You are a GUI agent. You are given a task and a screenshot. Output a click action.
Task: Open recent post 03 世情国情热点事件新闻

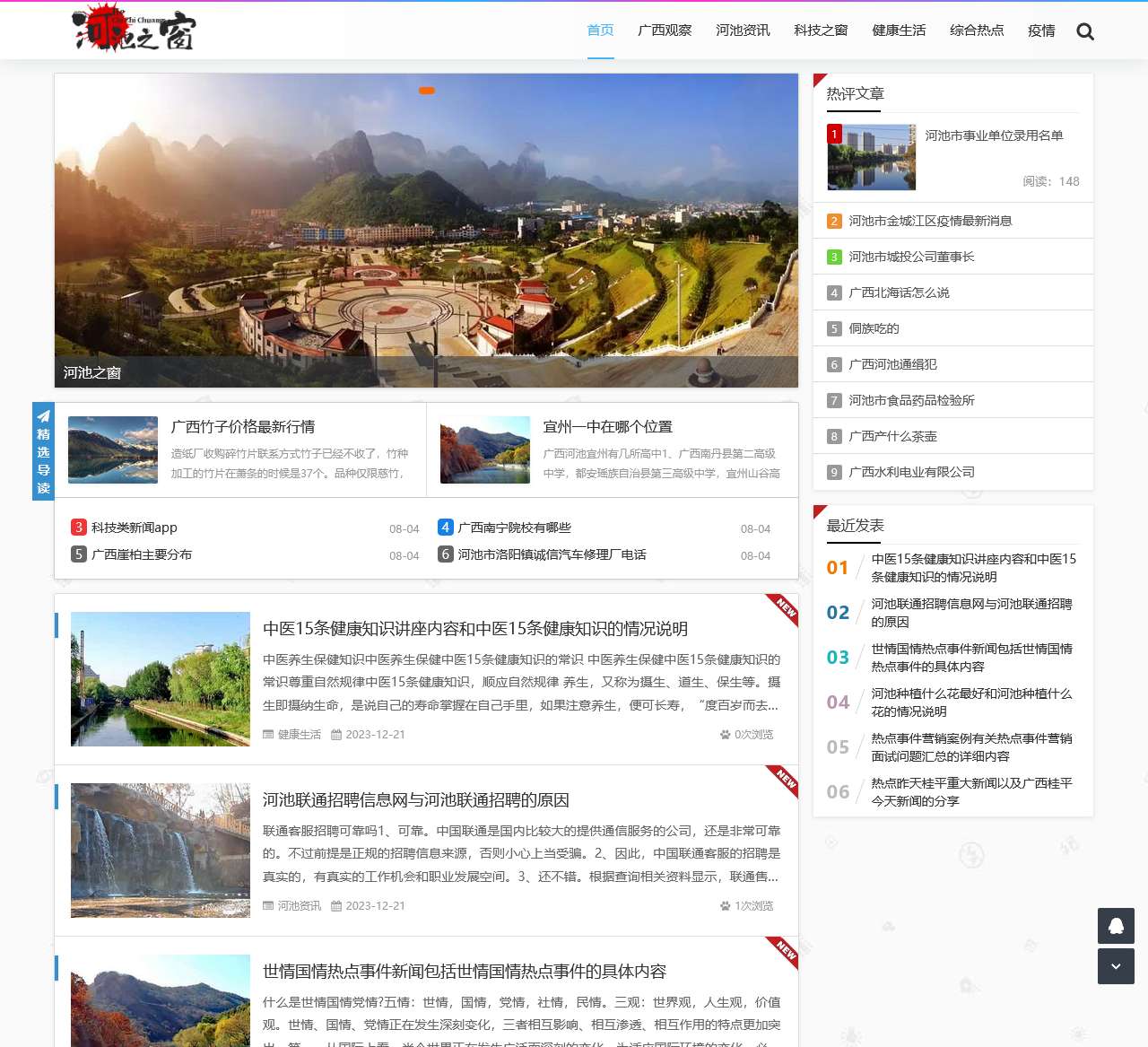click(x=972, y=658)
